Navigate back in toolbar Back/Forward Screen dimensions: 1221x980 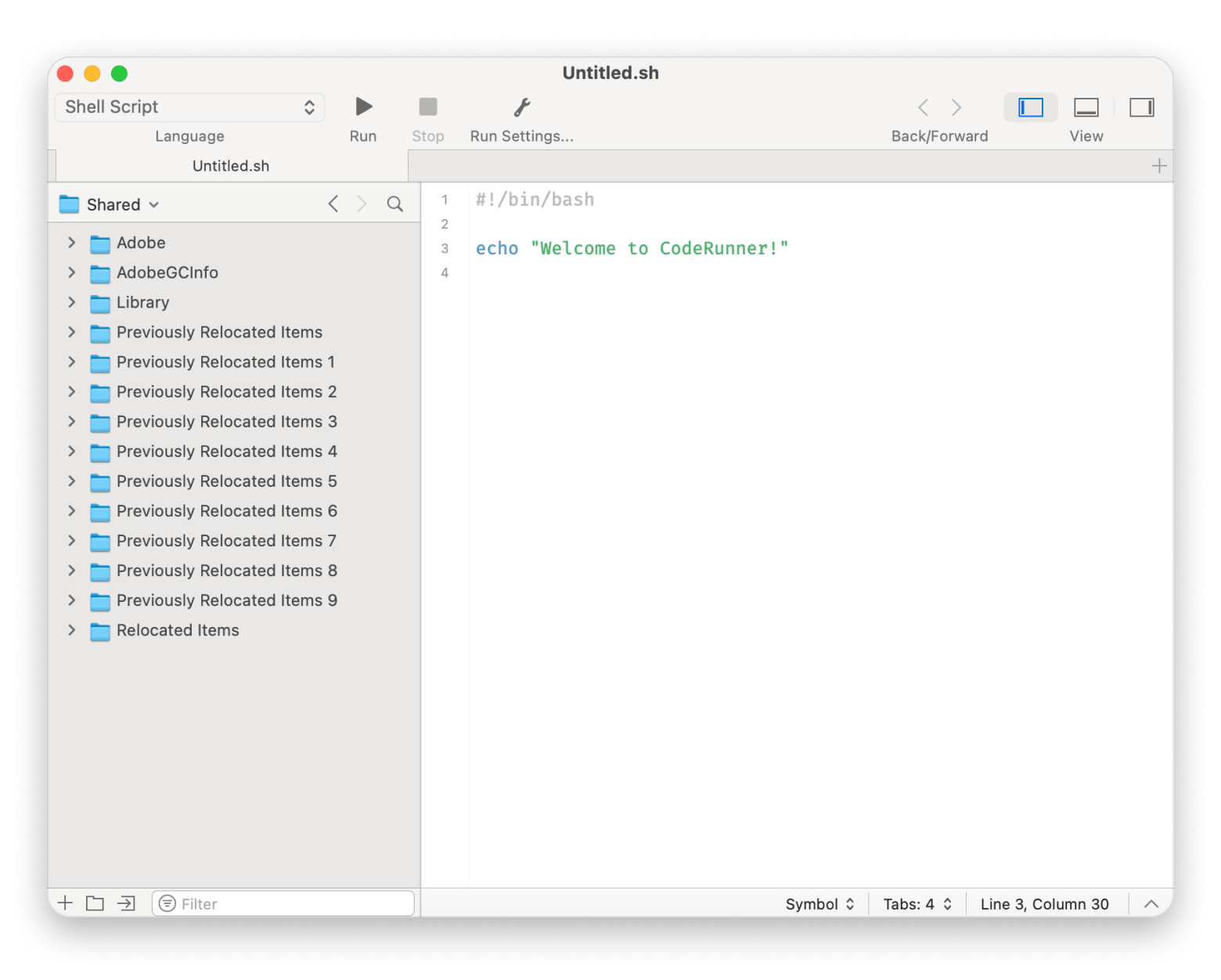[924, 107]
